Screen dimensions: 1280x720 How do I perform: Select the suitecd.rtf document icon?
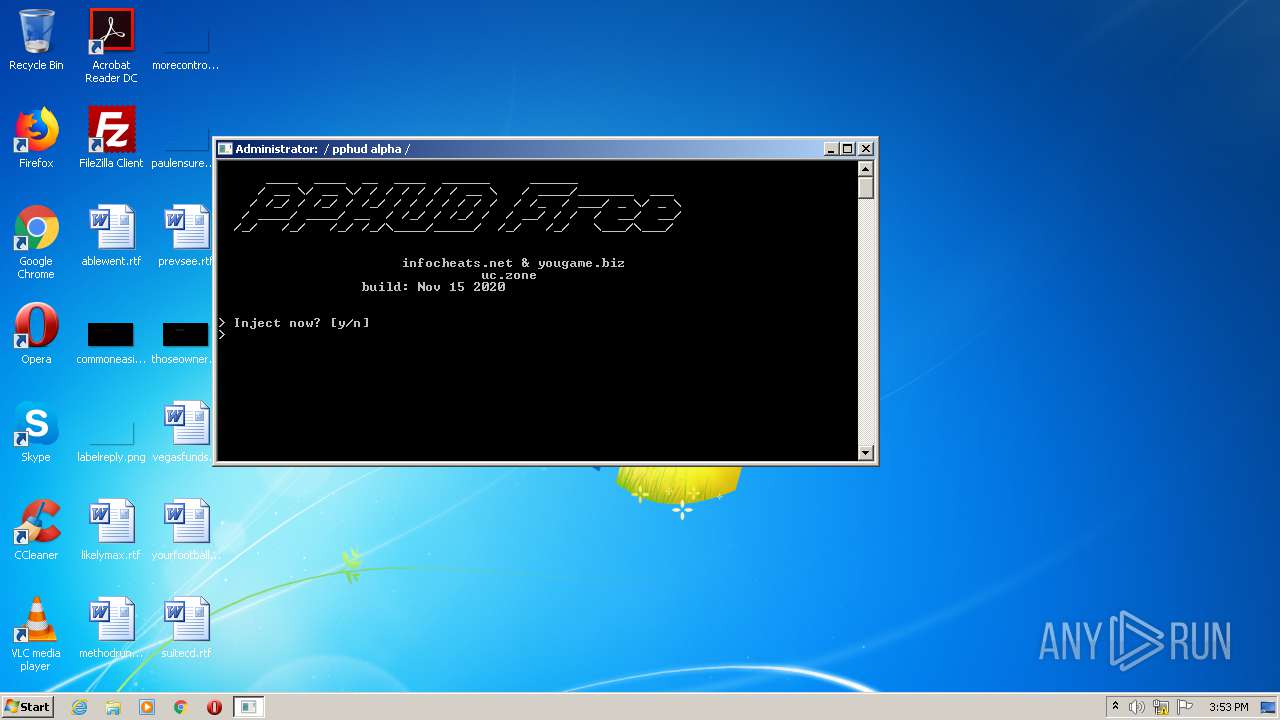pos(185,628)
